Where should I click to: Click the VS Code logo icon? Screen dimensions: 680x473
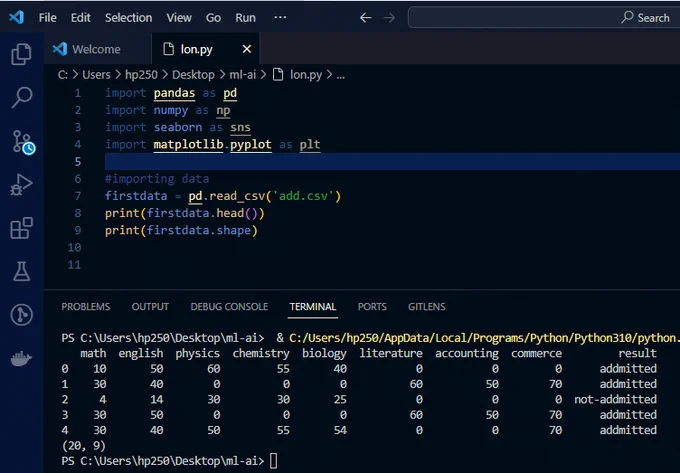click(16, 17)
